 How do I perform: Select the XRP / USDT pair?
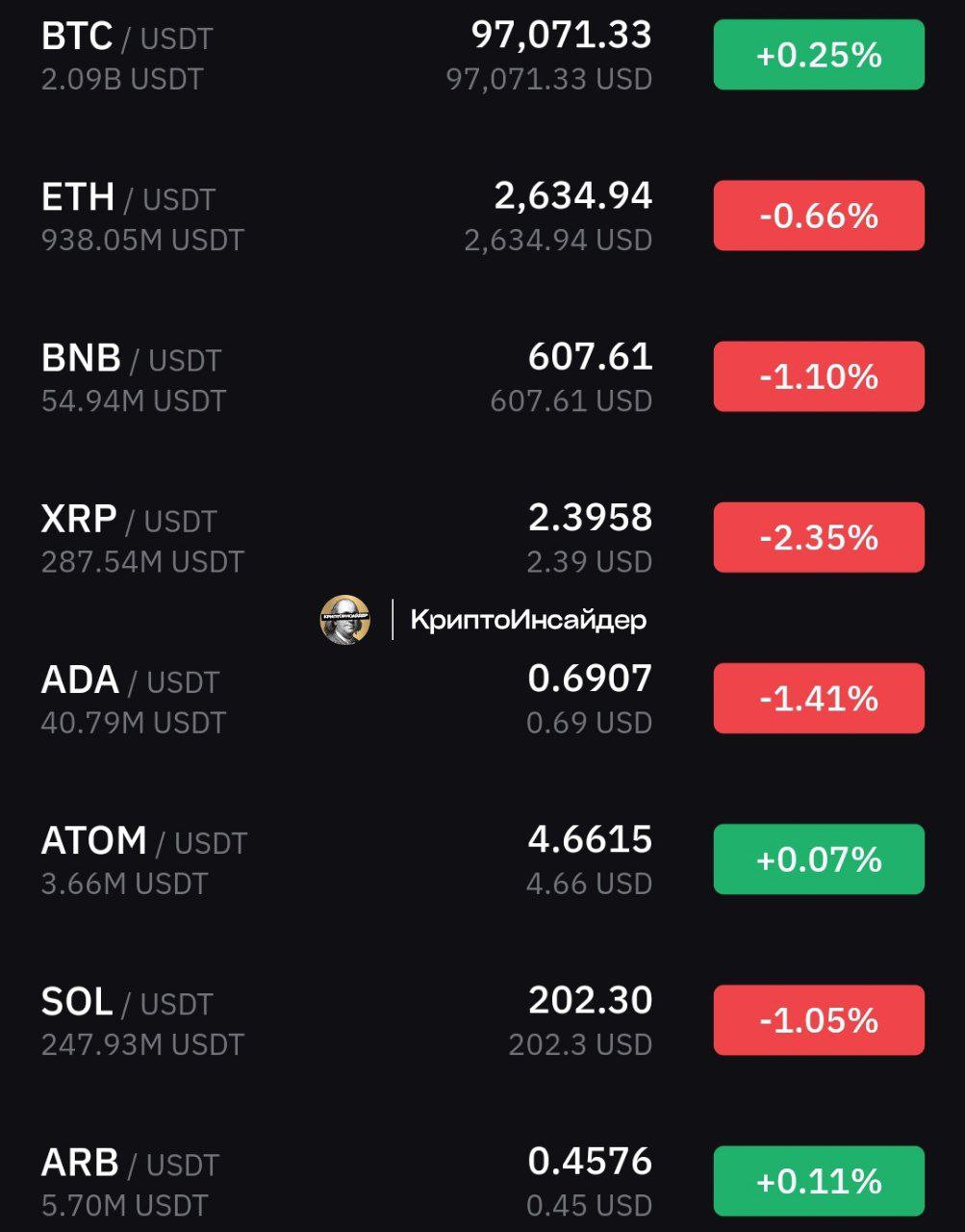pyautogui.click(x=482, y=537)
